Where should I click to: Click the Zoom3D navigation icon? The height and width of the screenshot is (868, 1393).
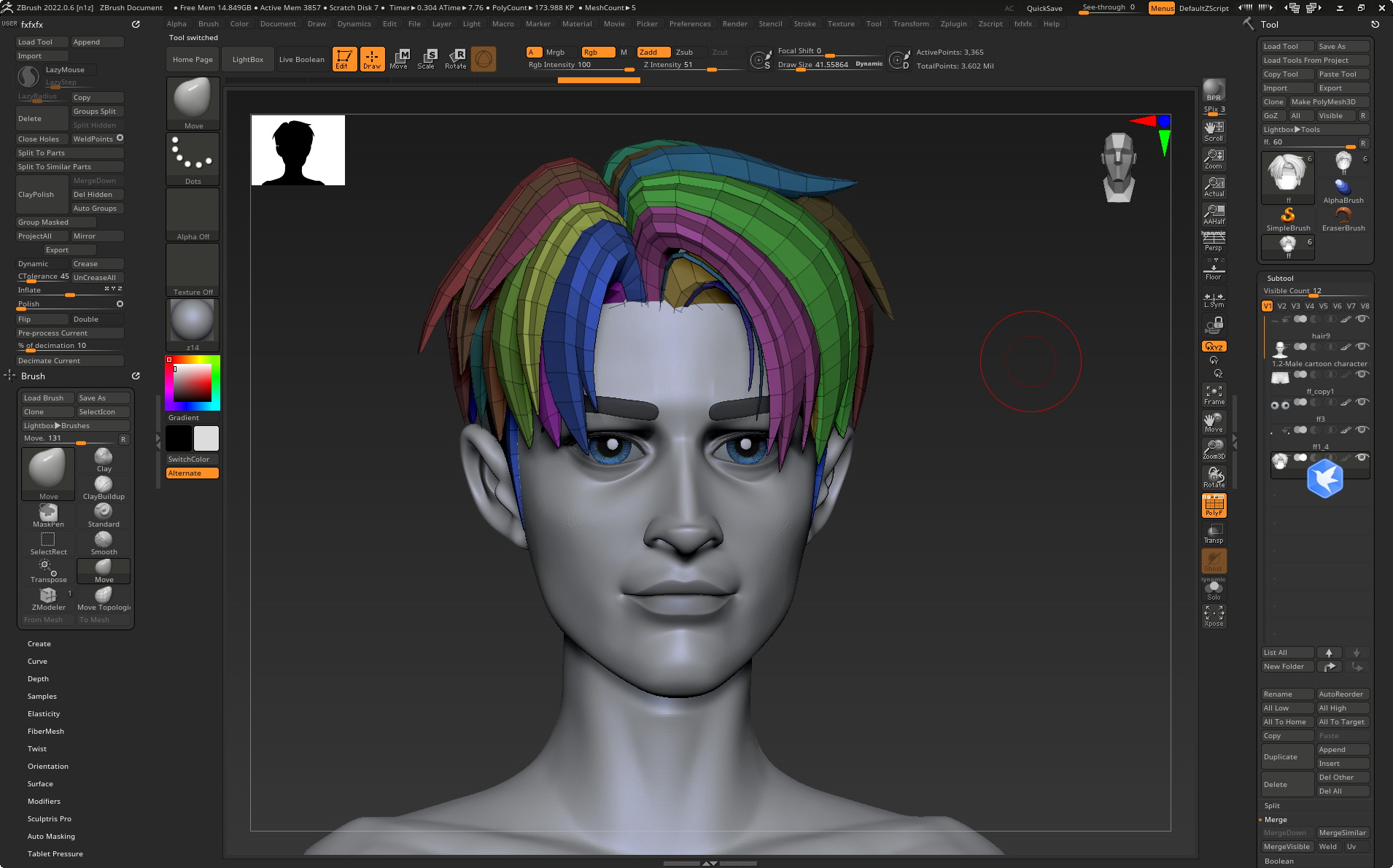tap(1214, 449)
